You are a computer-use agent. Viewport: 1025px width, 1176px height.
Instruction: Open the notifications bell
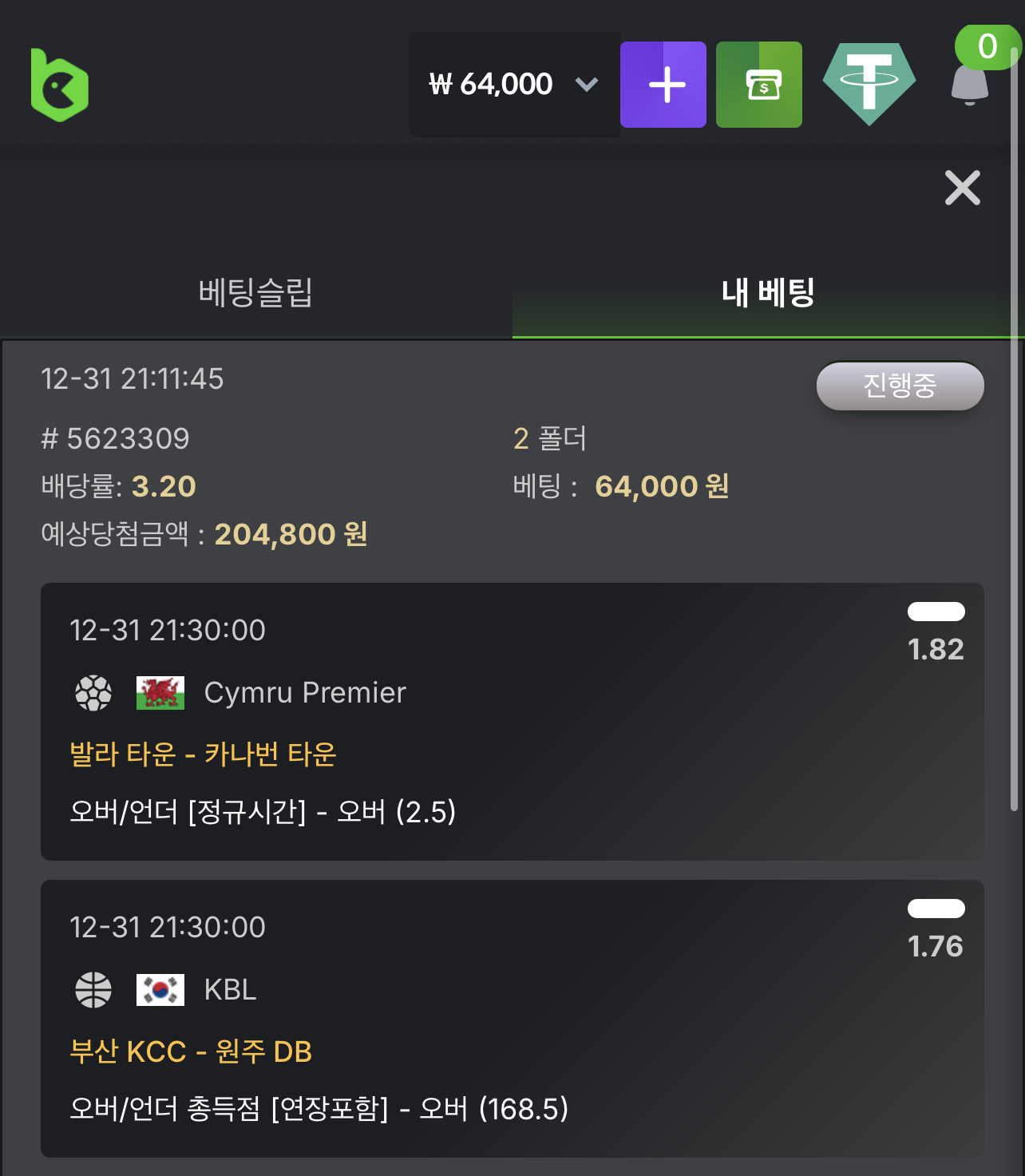pos(970,89)
